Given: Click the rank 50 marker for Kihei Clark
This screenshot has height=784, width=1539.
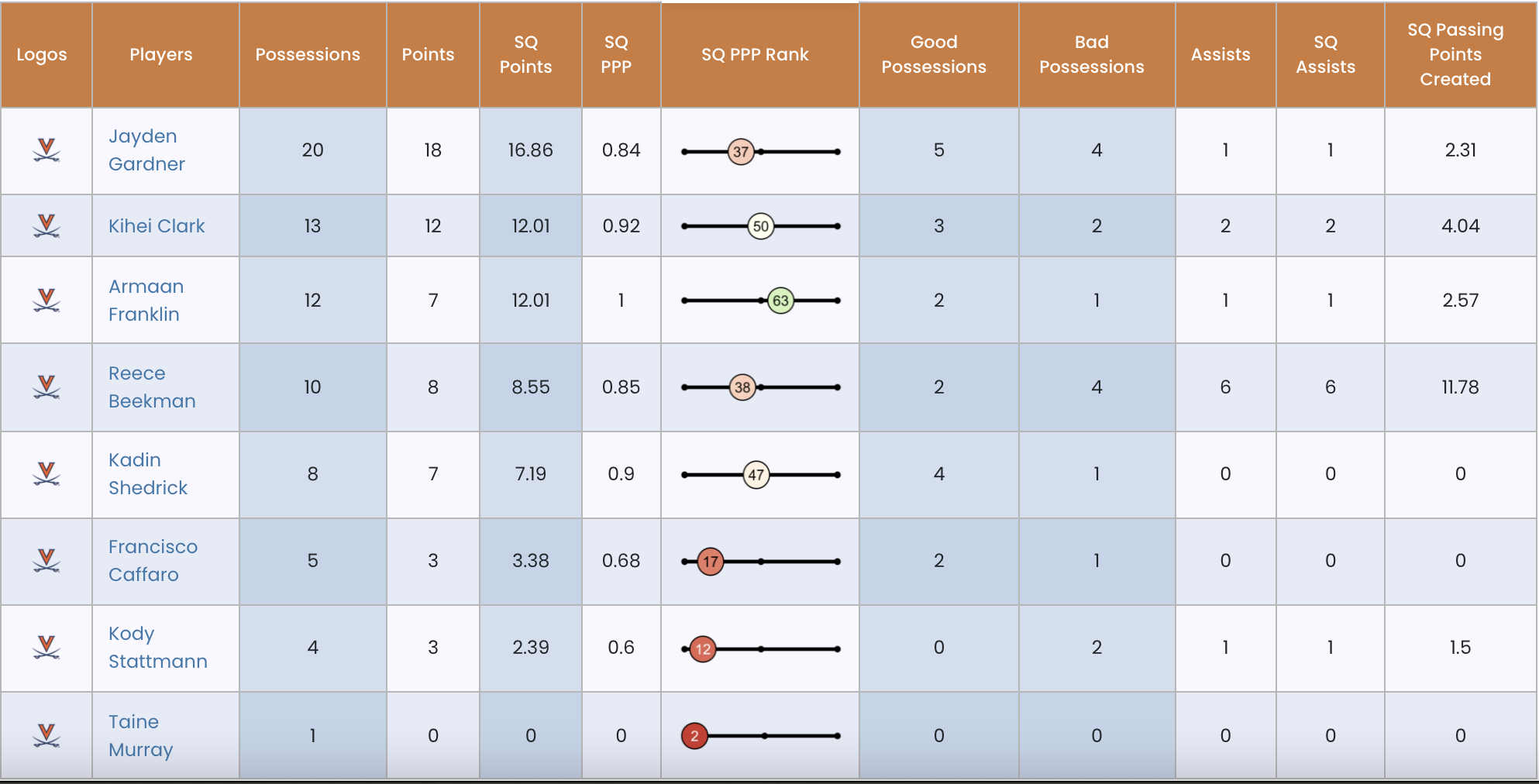Looking at the screenshot, I should point(761,226).
